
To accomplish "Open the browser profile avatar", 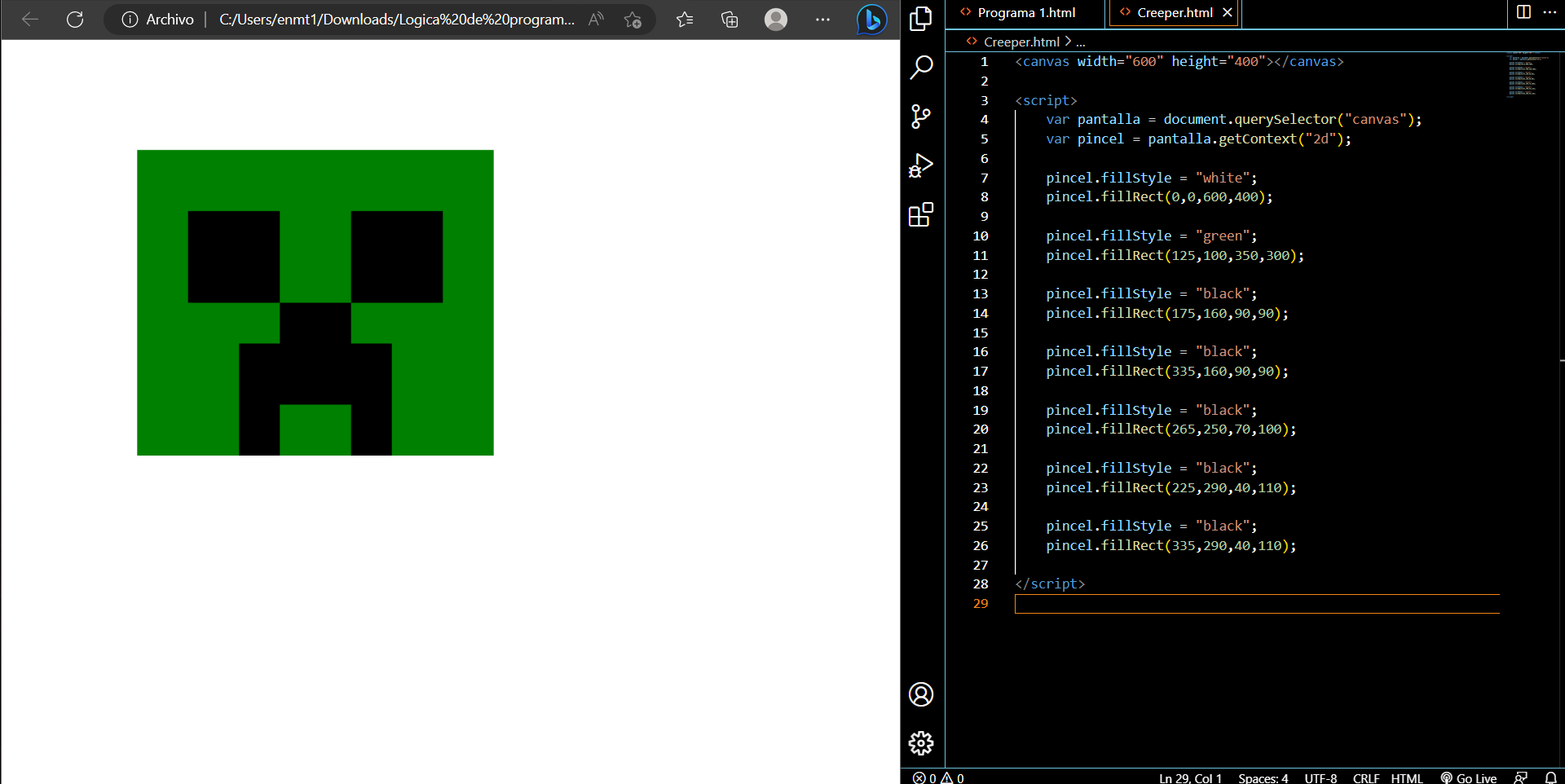I will pyautogui.click(x=776, y=20).
